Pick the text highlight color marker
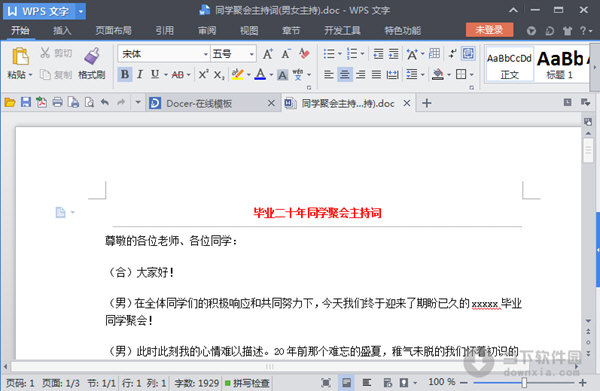 click(238, 74)
